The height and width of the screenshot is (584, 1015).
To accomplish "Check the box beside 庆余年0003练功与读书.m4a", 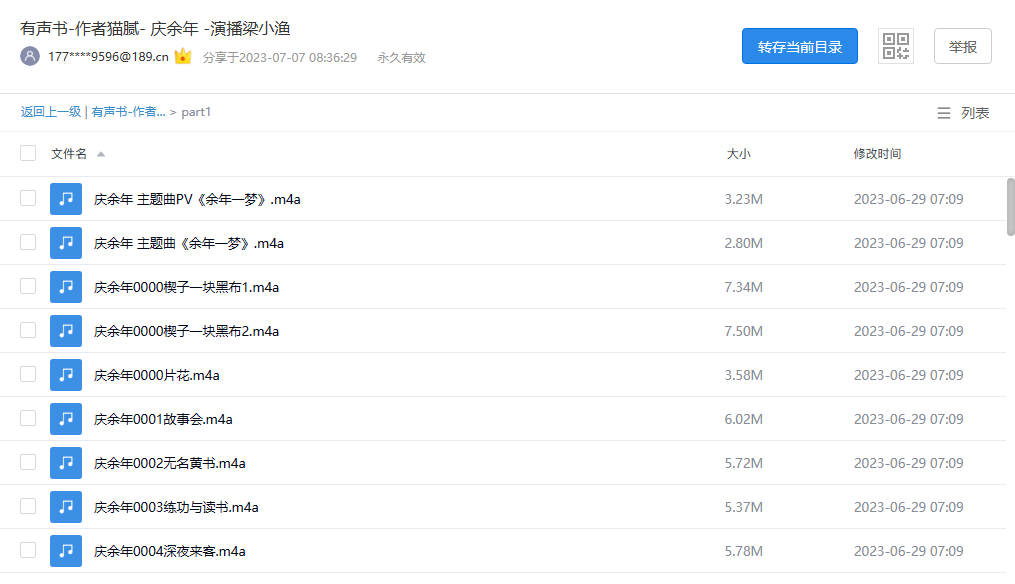I will pyautogui.click(x=28, y=507).
